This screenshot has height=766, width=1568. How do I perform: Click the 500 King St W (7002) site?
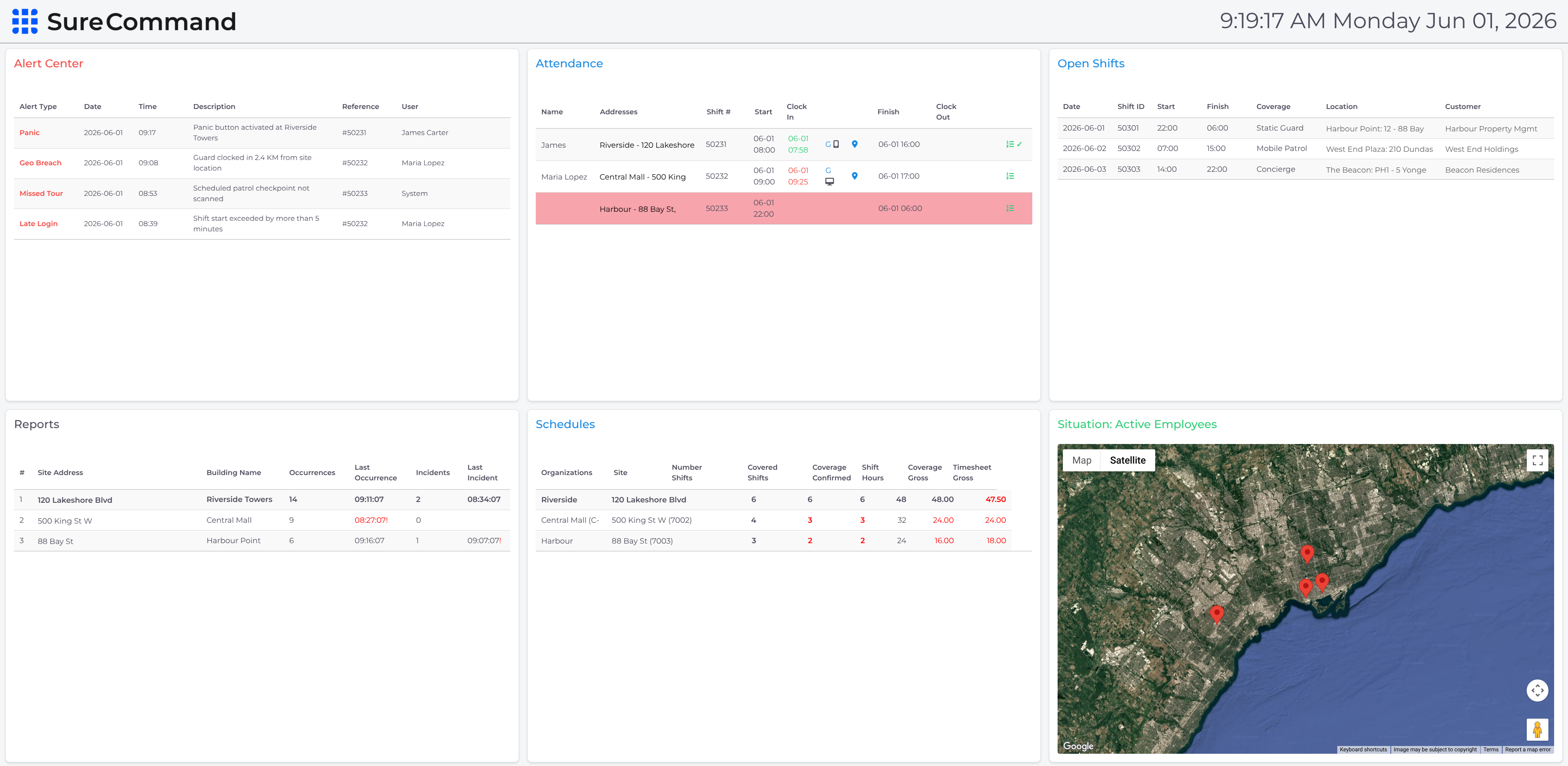click(651, 520)
